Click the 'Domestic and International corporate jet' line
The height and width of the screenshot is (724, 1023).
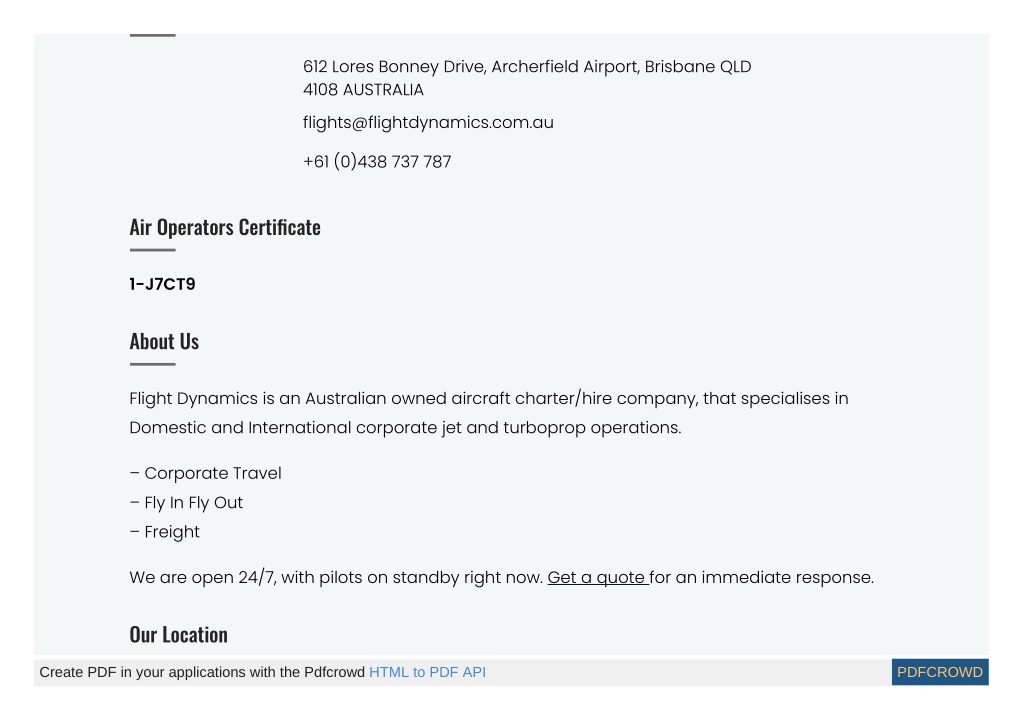point(405,428)
